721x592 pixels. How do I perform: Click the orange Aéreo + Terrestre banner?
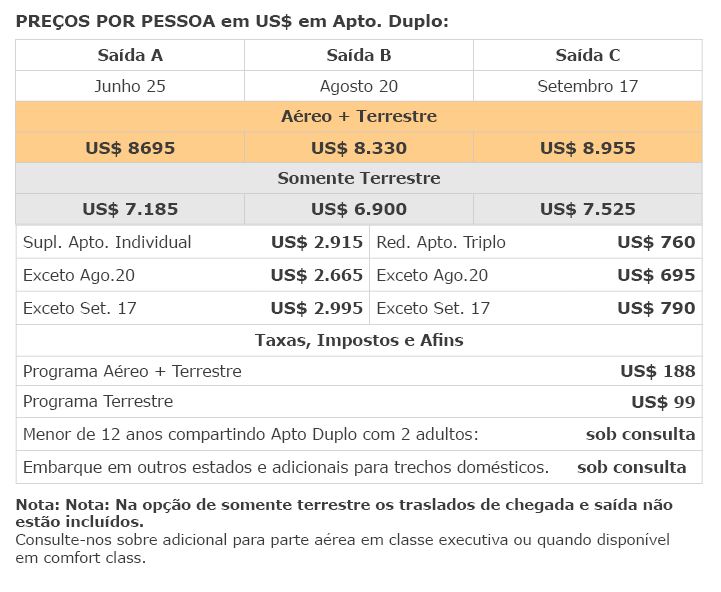pos(359,116)
